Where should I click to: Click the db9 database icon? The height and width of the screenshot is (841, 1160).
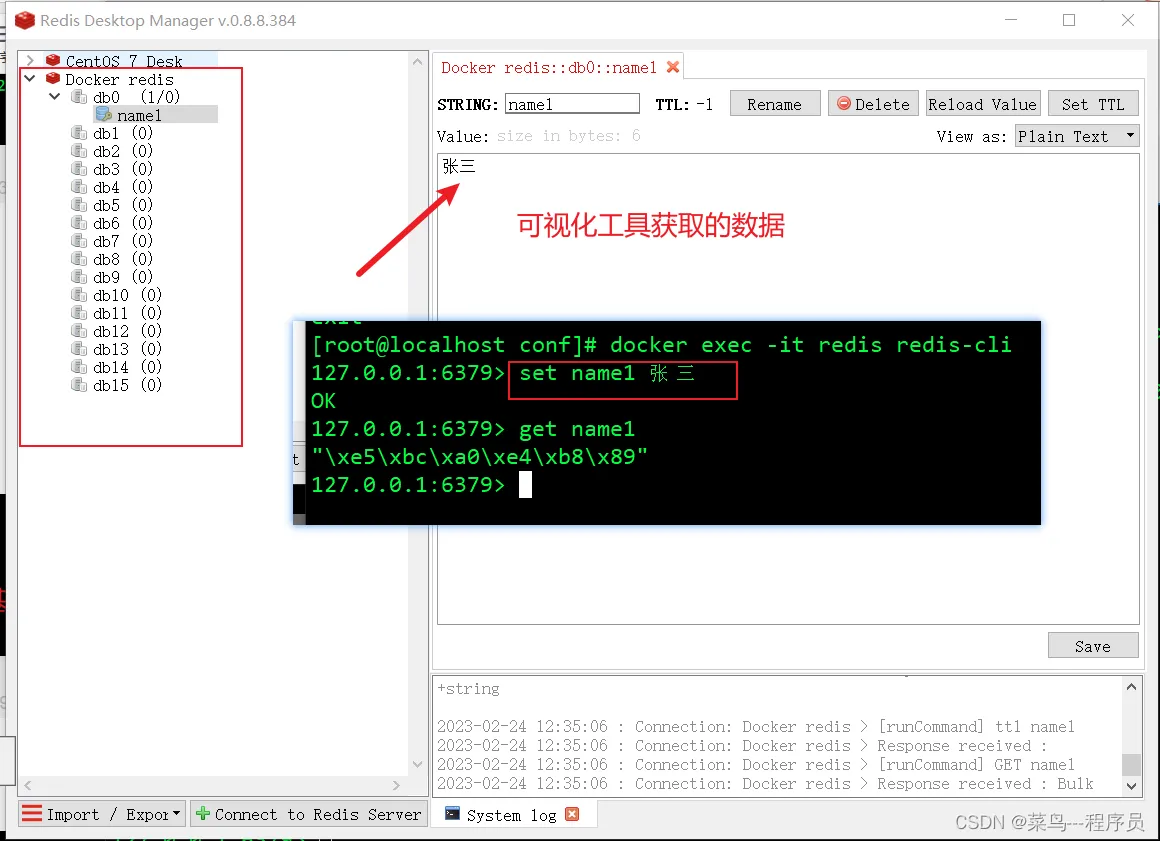pyautogui.click(x=79, y=277)
